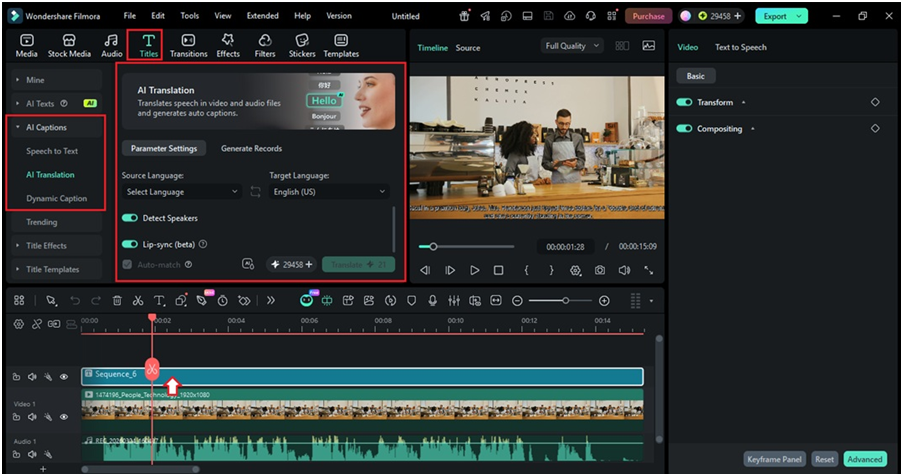Screen dimensions: 903x476
Task: Click the Advanced button
Action: [x=864, y=459]
